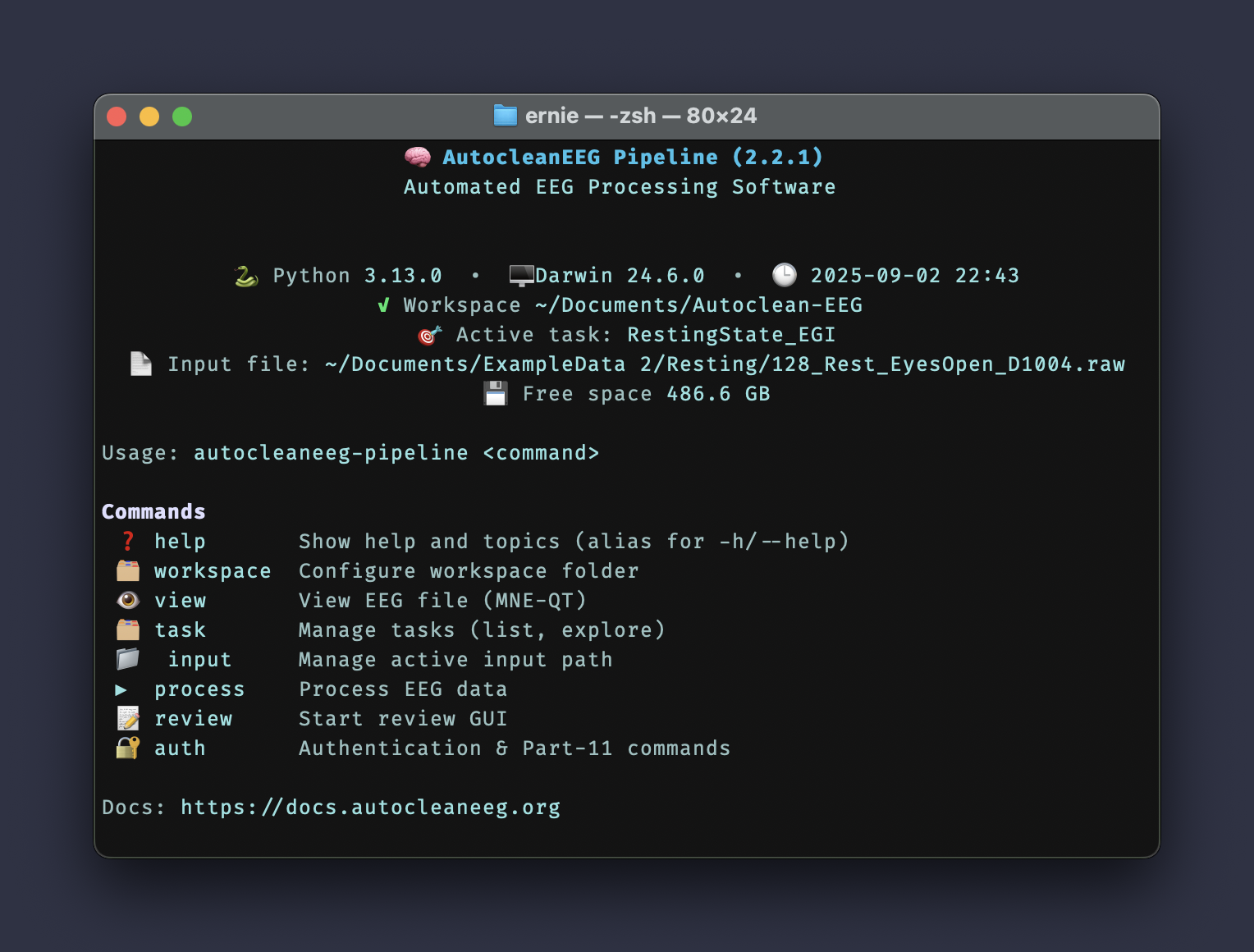Maximize the terminal with green button
The width and height of the screenshot is (1254, 952).
click(x=182, y=117)
